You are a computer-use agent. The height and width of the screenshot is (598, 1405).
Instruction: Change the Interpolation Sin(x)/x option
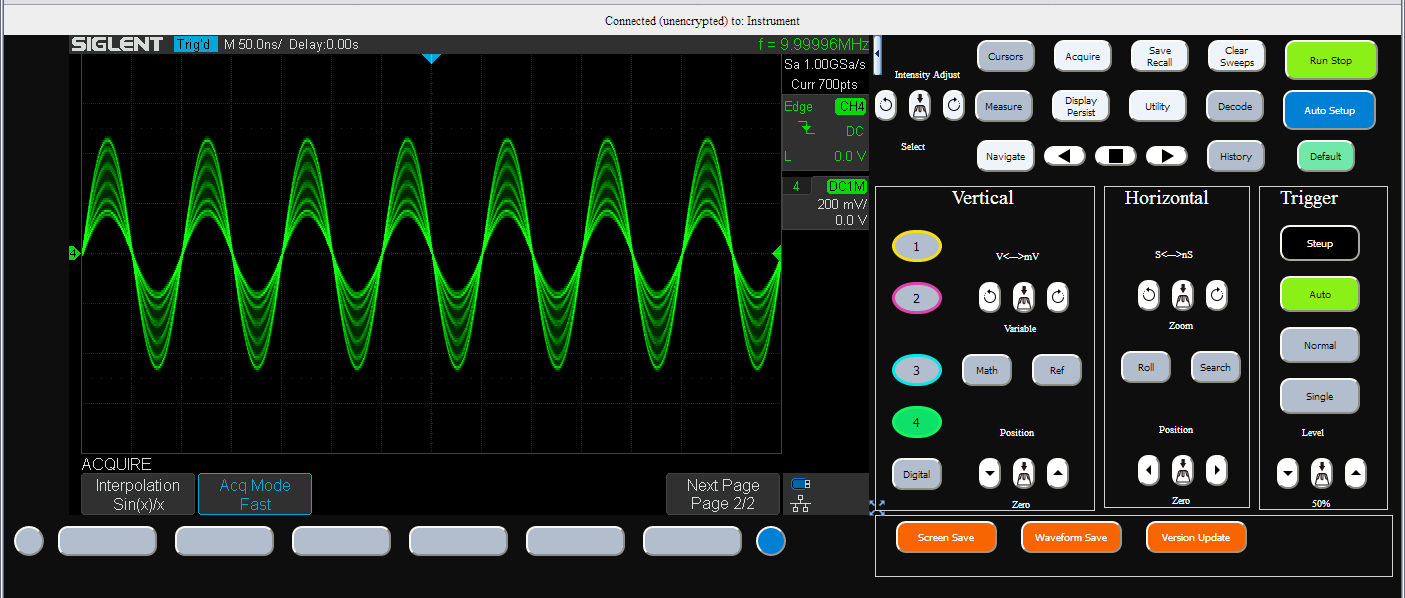(138, 494)
